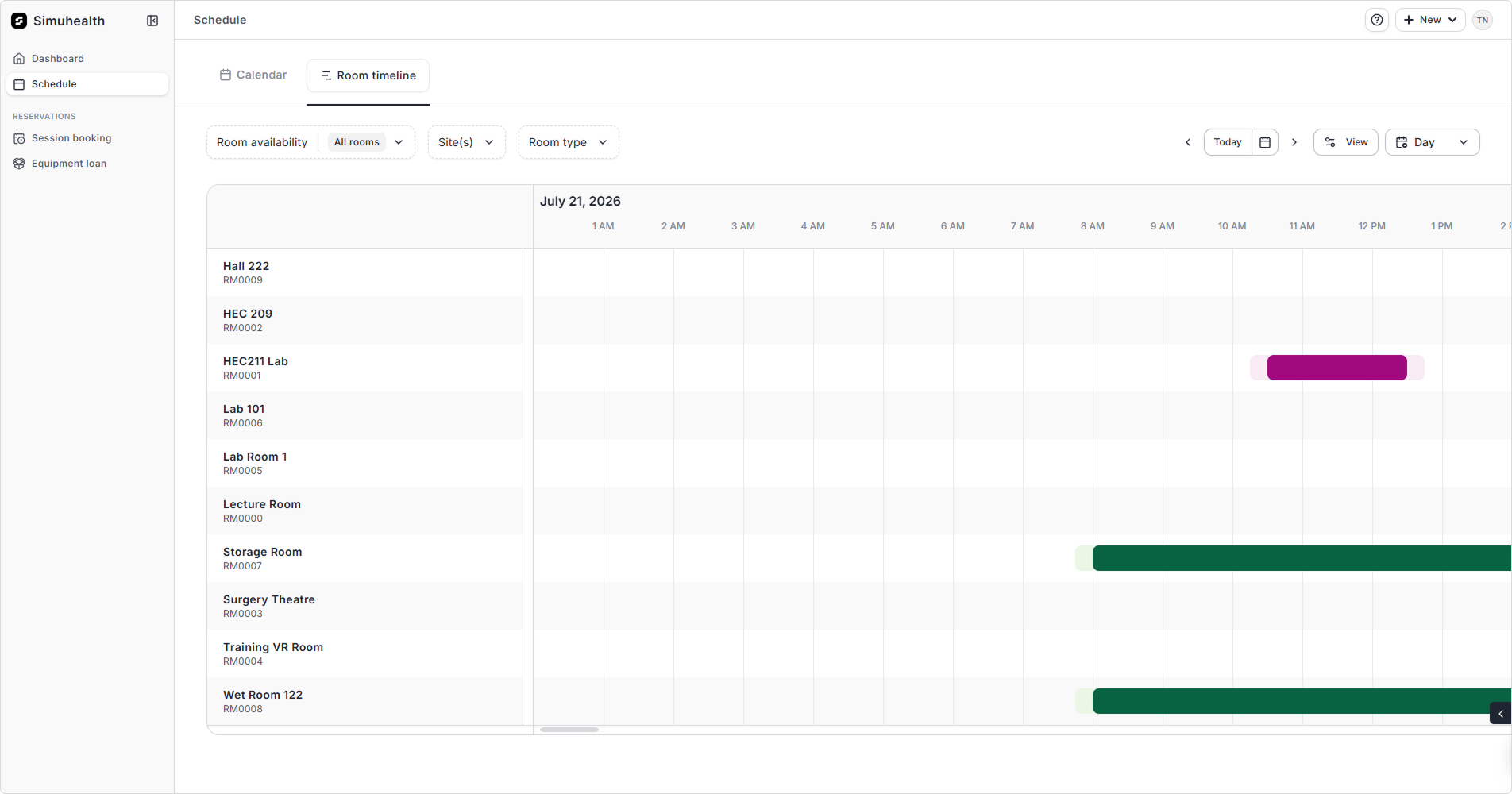Select the Lab Room 1 room name

[x=255, y=457]
